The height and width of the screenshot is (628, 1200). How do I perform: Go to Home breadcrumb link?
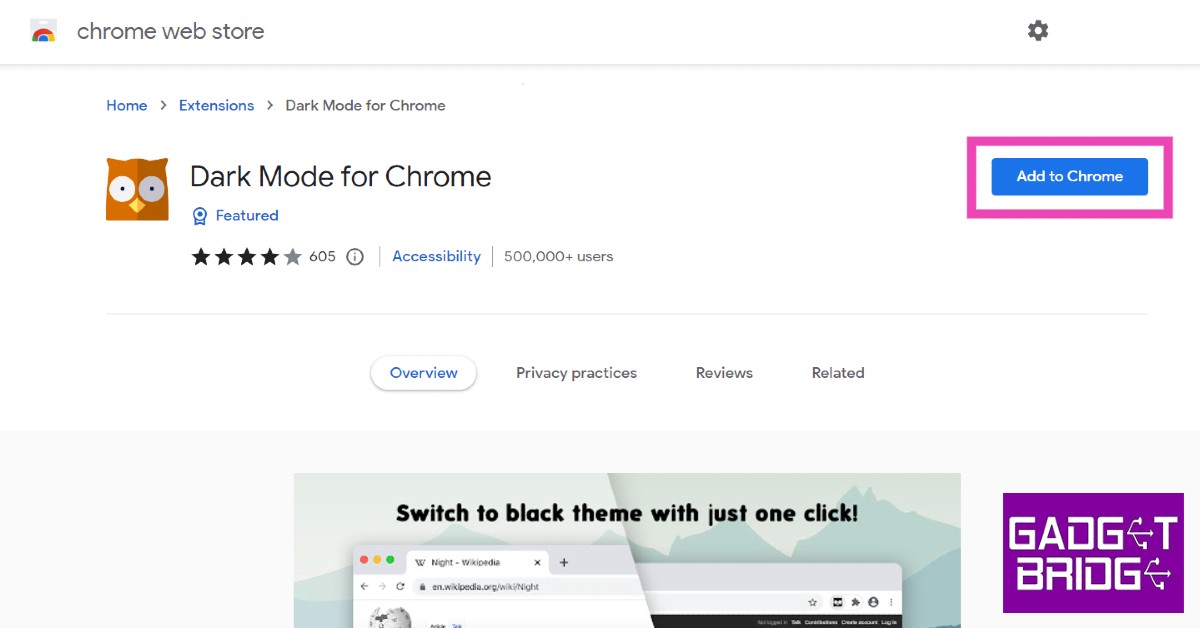coord(127,106)
